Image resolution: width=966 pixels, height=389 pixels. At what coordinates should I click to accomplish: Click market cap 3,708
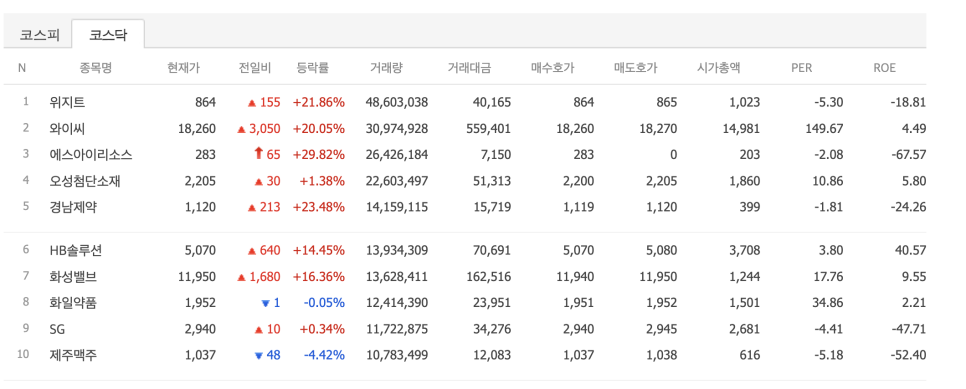(x=744, y=251)
